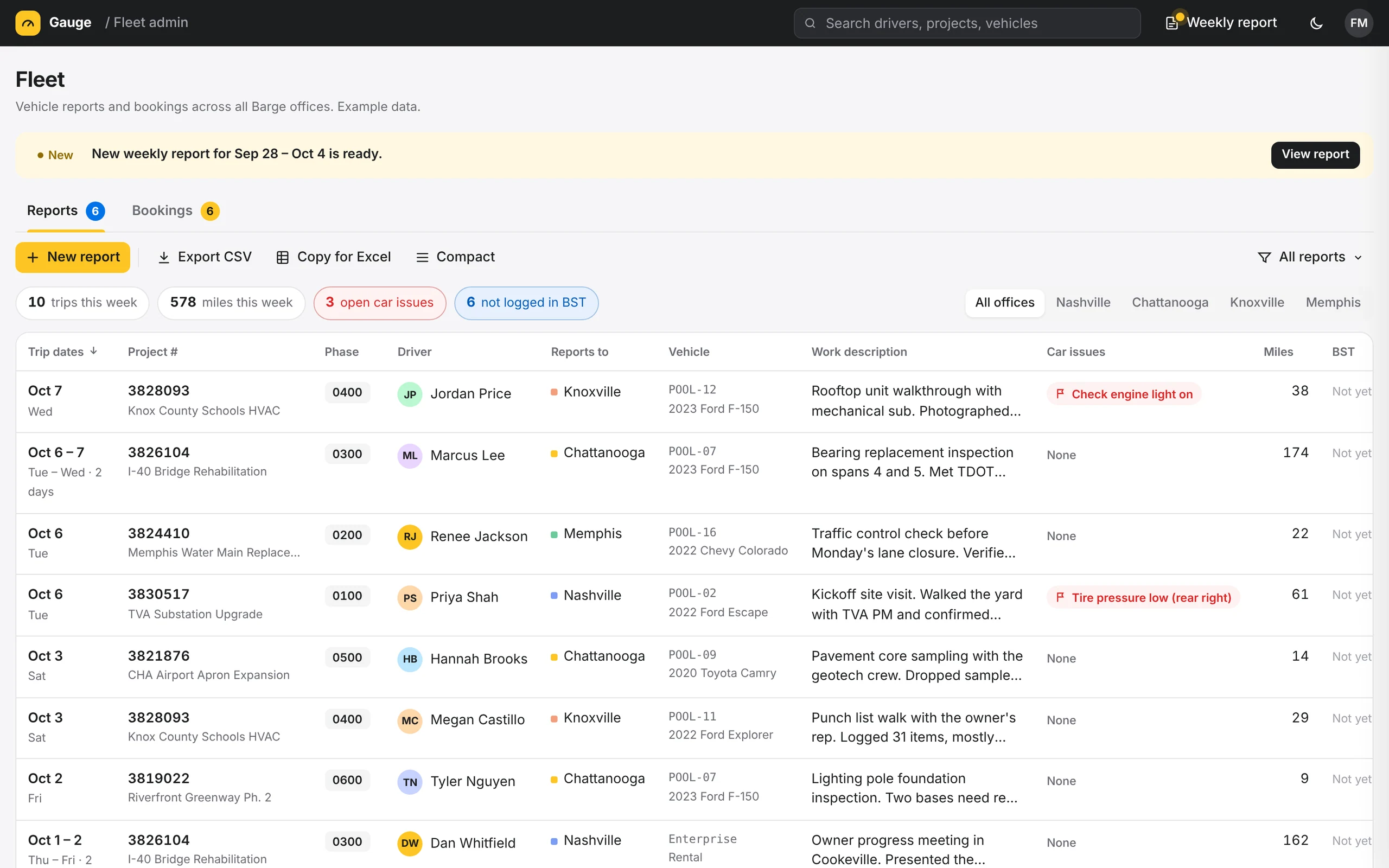Click vehicle POOL-16 2022 Chevy Colorado

[x=728, y=541]
